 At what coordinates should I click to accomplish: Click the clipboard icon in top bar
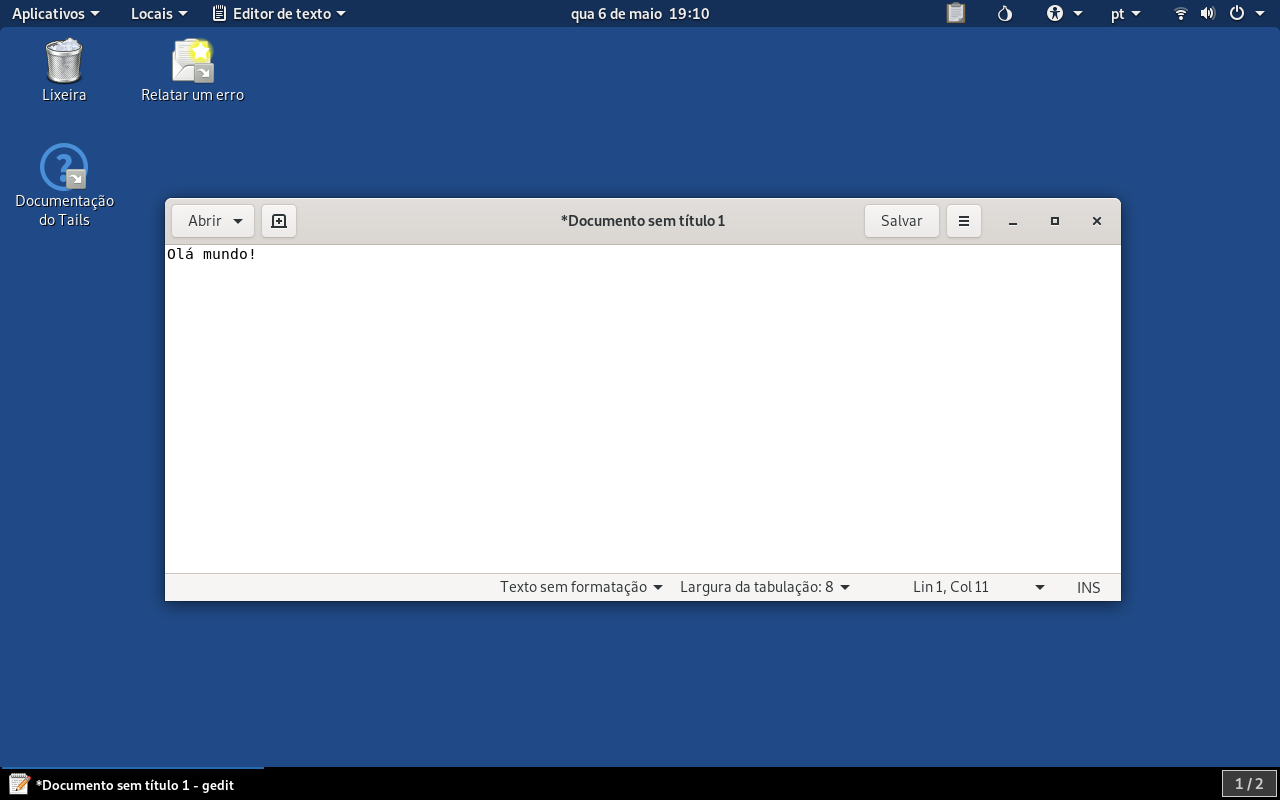[956, 13]
